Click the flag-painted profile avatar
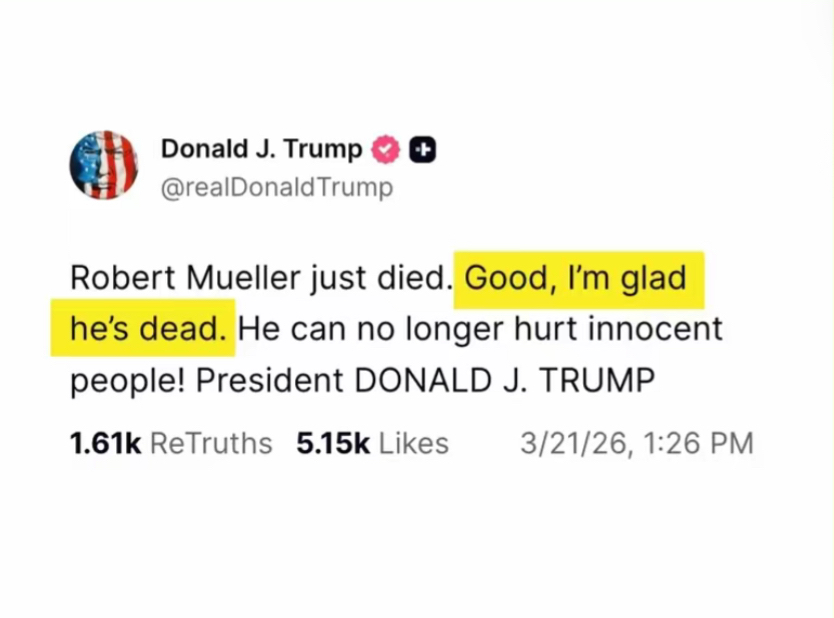 [103, 164]
